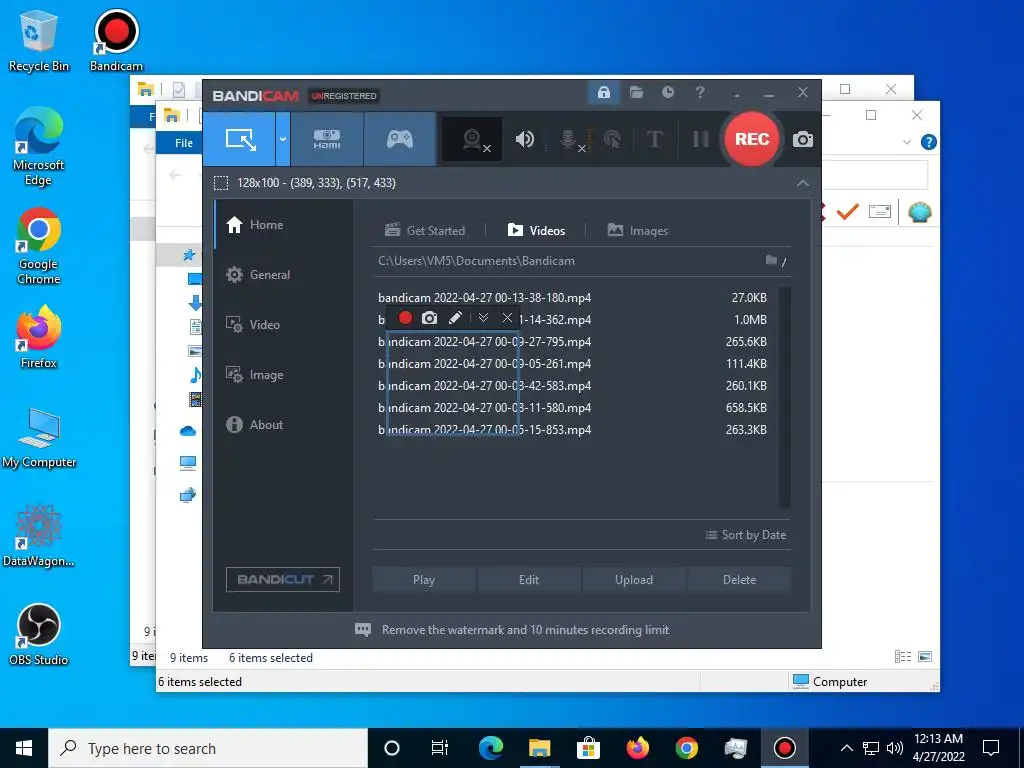This screenshot has height=768, width=1024.
Task: Click the pause recording button
Action: click(x=700, y=139)
